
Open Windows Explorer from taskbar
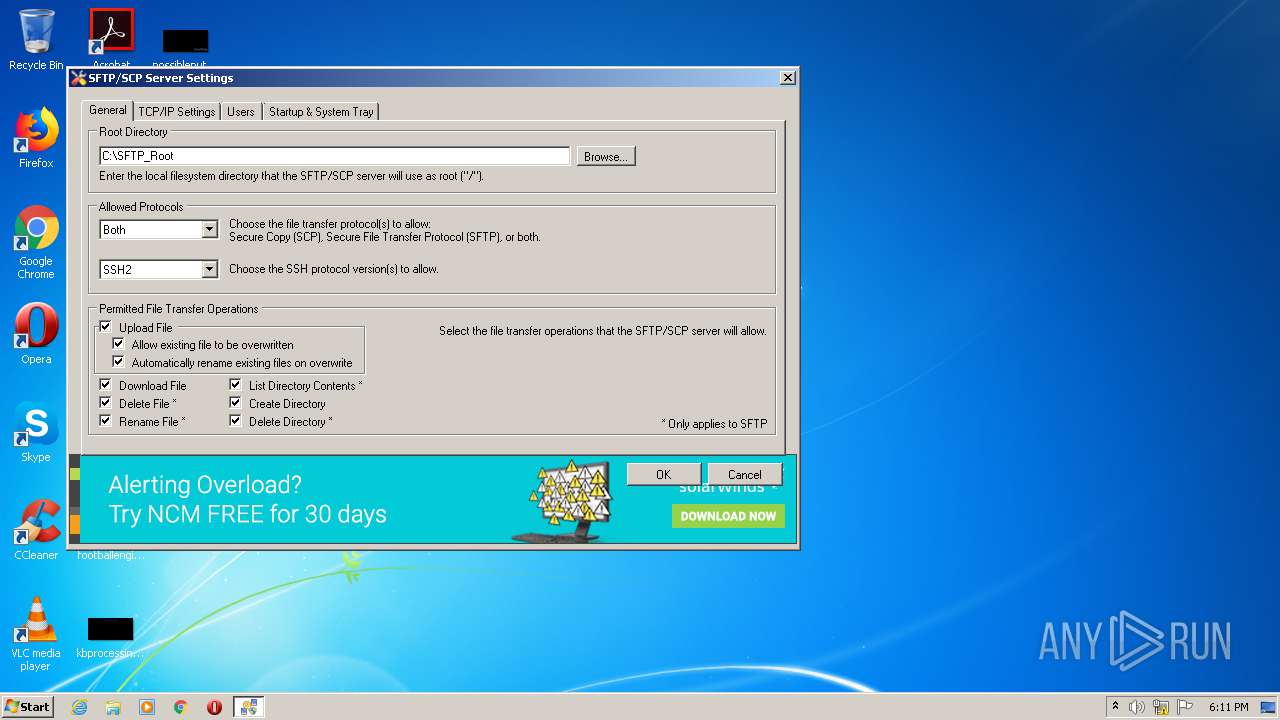113,707
